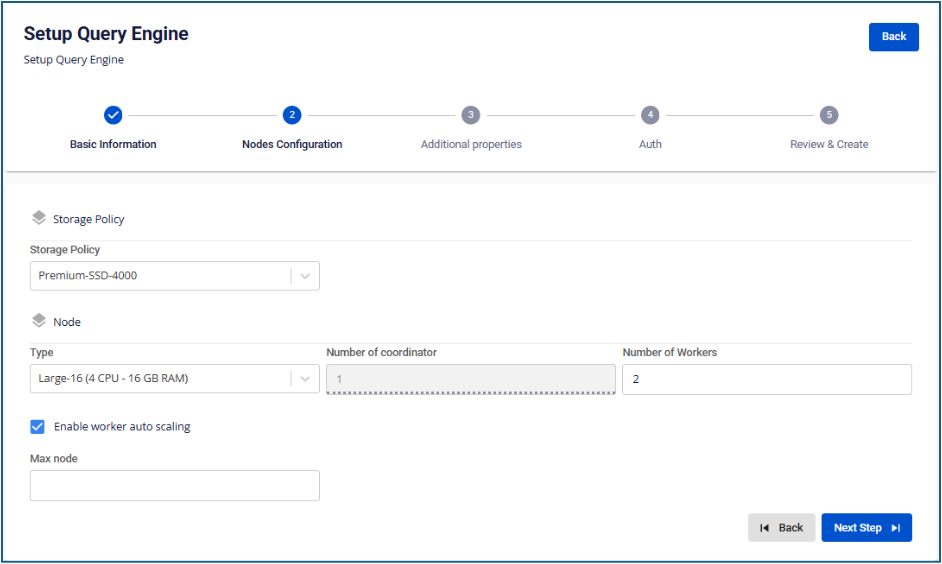Click the gray Back button beside Next Step
The image size is (942, 564).
781,528
